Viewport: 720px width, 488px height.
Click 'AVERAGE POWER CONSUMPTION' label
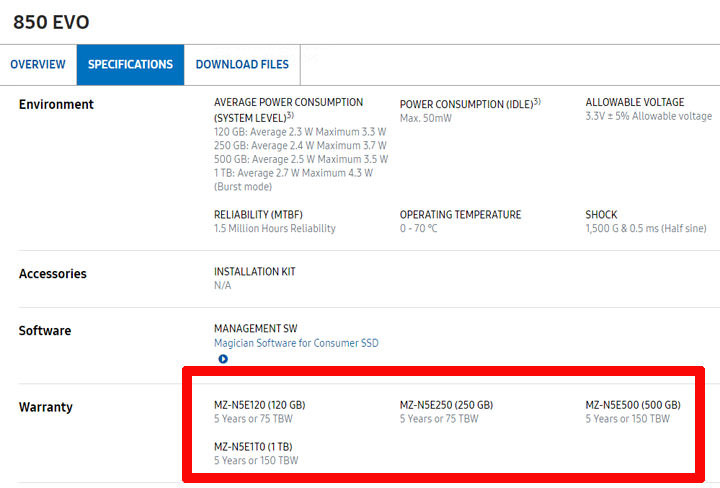tap(288, 102)
